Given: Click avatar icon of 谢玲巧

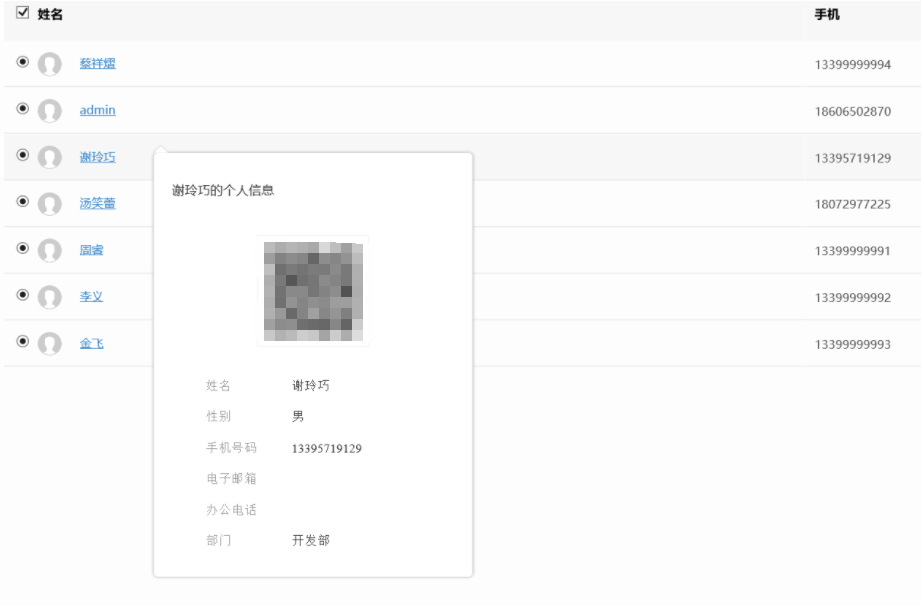Looking at the screenshot, I should pyautogui.click(x=50, y=157).
